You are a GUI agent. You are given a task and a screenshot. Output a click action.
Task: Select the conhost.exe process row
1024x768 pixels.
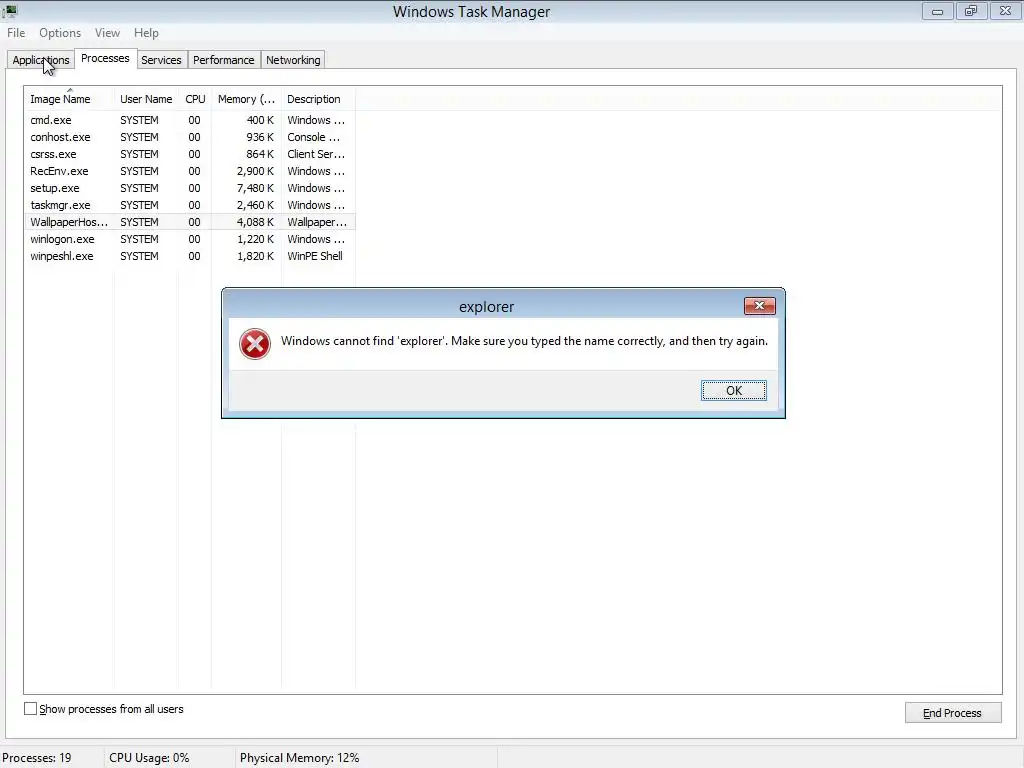tap(190, 137)
